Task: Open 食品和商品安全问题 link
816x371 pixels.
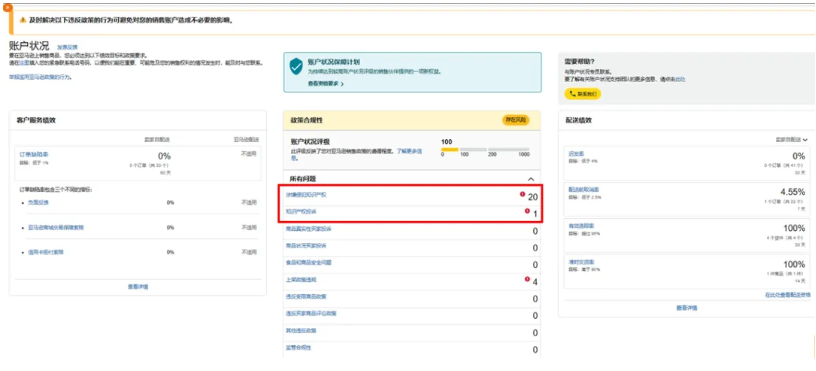Action: pyautogui.click(x=309, y=262)
